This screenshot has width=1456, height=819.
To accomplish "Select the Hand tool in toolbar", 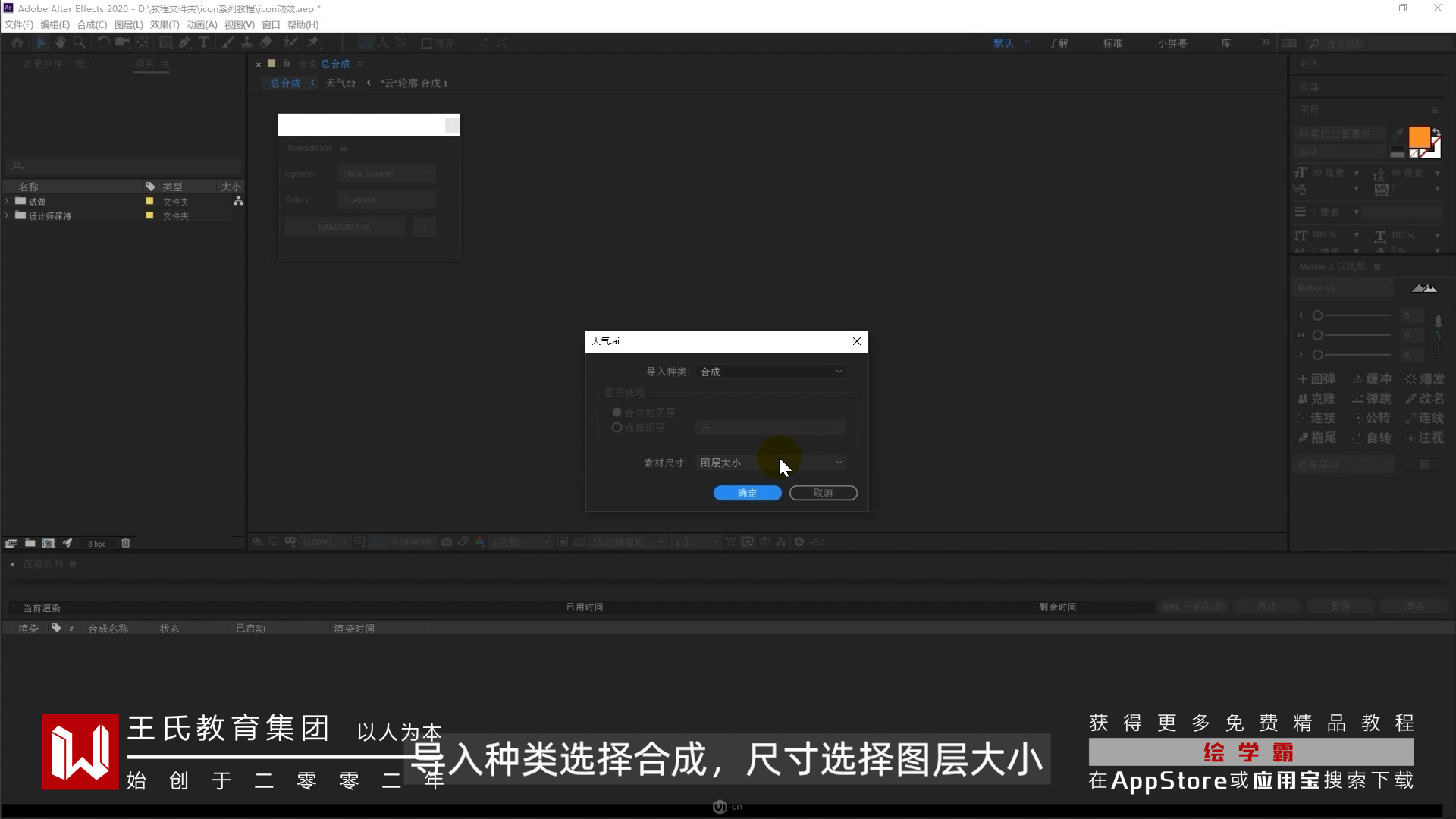I will [60, 43].
